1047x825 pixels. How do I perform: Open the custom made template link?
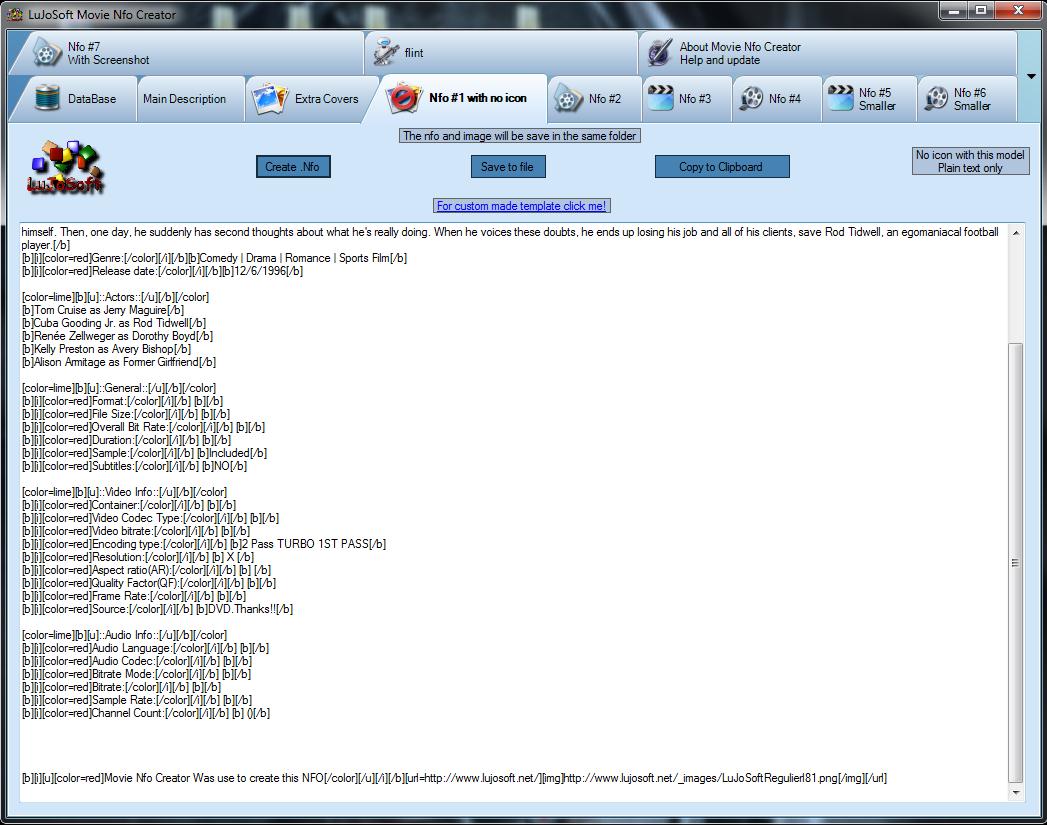(521, 206)
